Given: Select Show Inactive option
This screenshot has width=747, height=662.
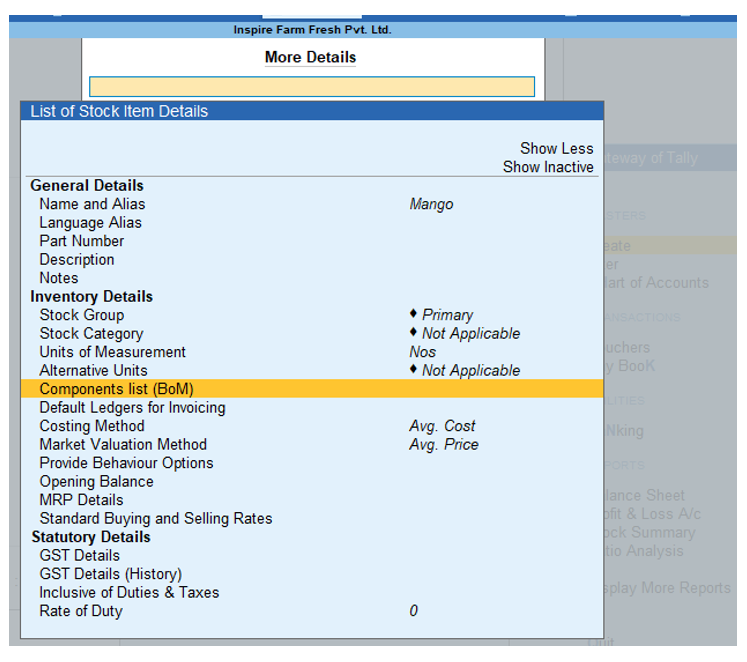Looking at the screenshot, I should point(548,167).
